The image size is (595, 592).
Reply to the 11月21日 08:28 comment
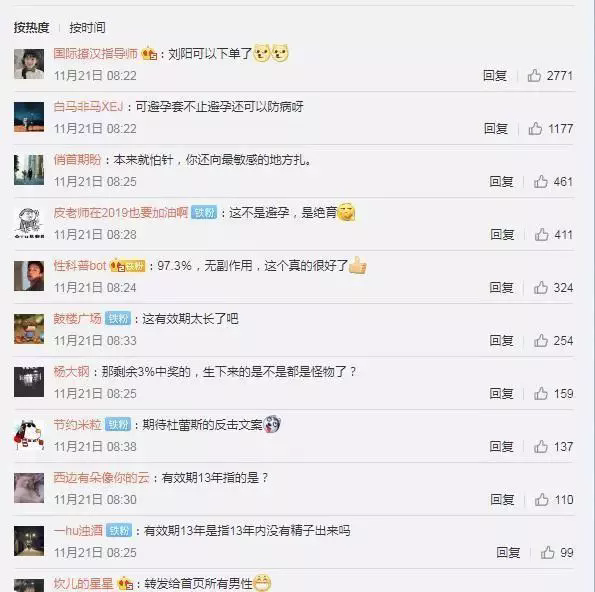(x=502, y=235)
